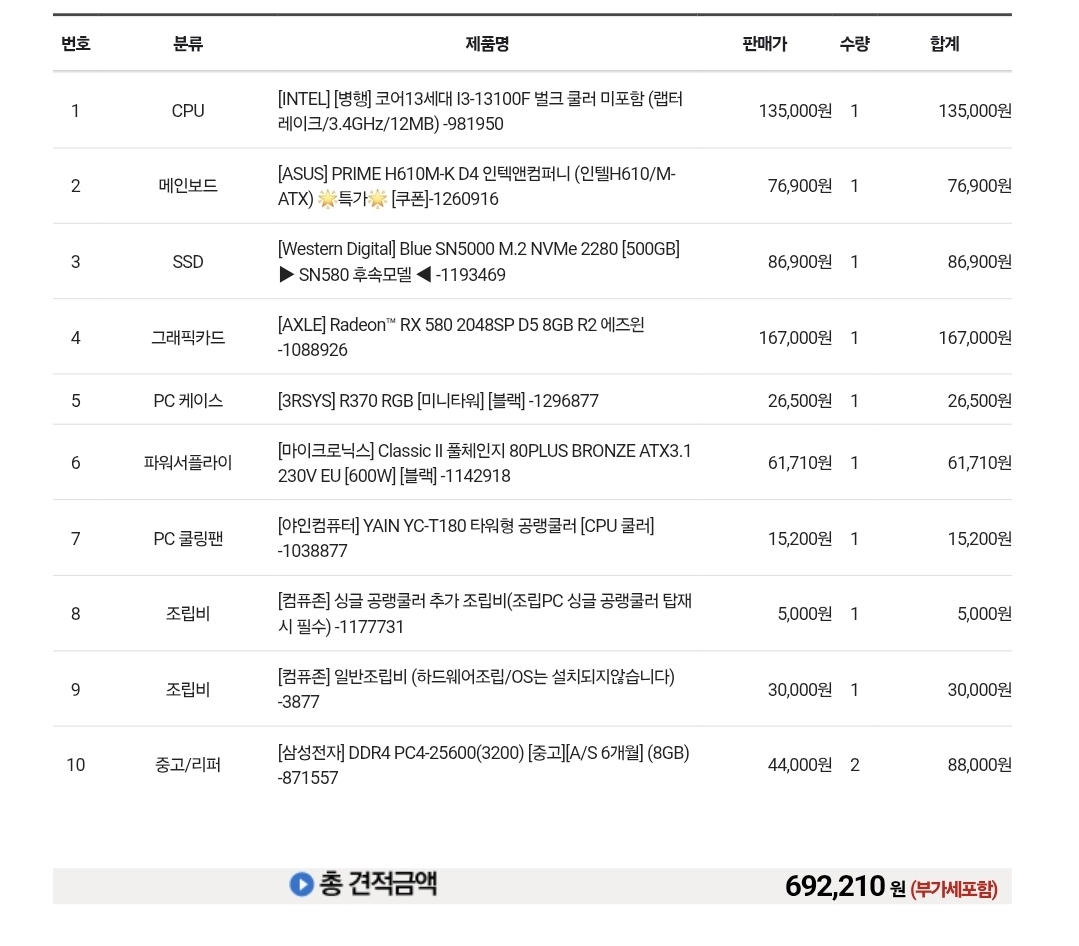Click the 88,000원 total in row 10
The height and width of the screenshot is (946, 1079).
980,765
